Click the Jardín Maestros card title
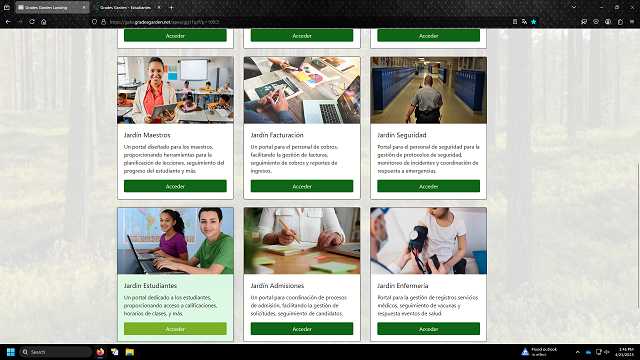The height and width of the screenshot is (360, 640). [x=147, y=135]
